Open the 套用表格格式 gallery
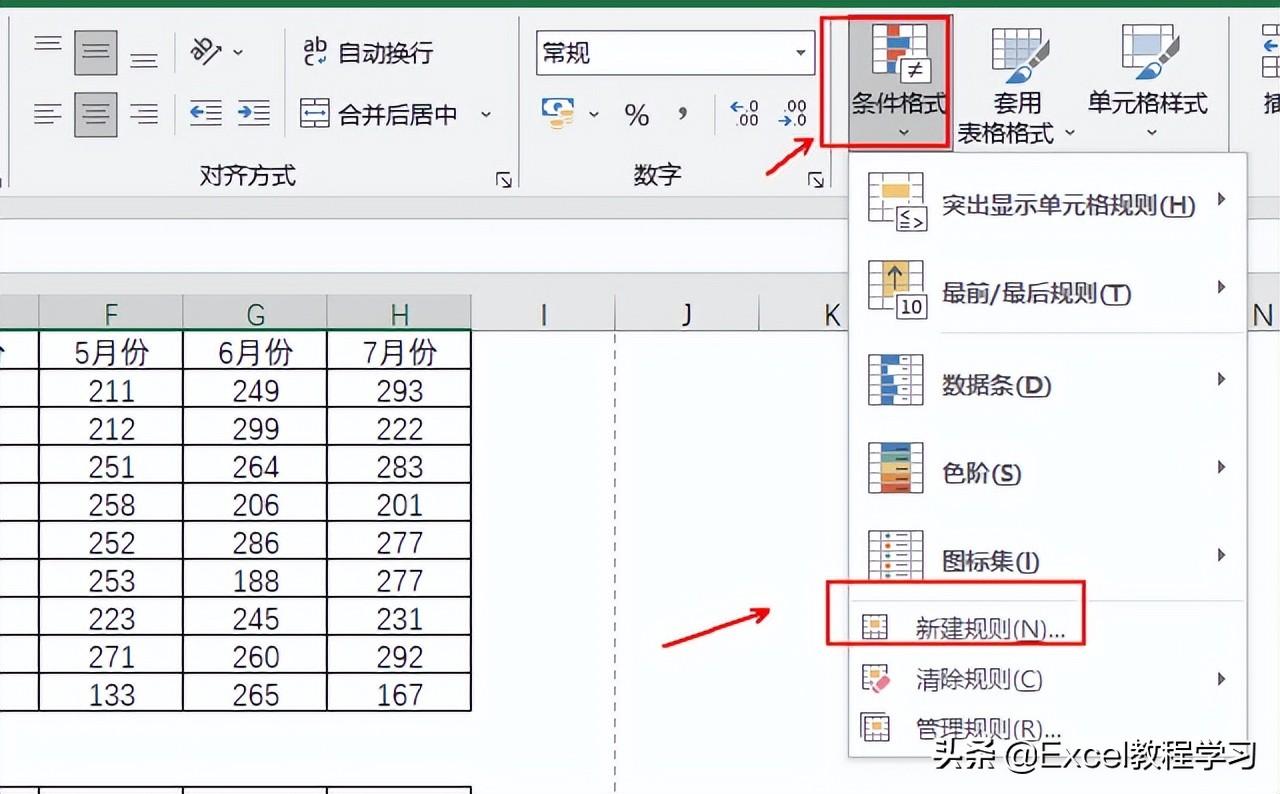Viewport: 1280px width, 794px height. click(1016, 83)
